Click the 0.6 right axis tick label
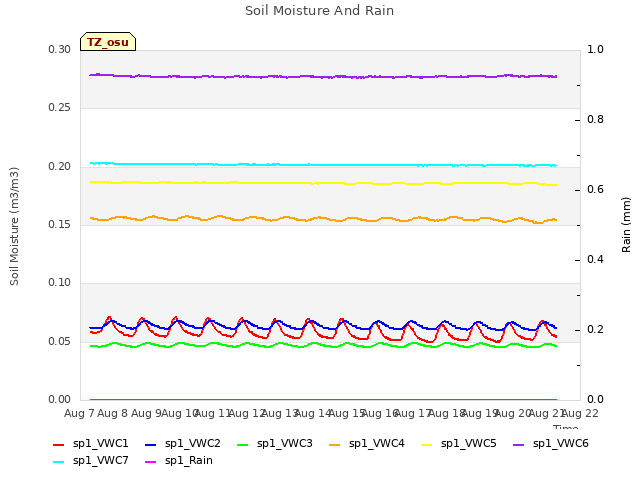The height and width of the screenshot is (480, 640). tap(595, 190)
